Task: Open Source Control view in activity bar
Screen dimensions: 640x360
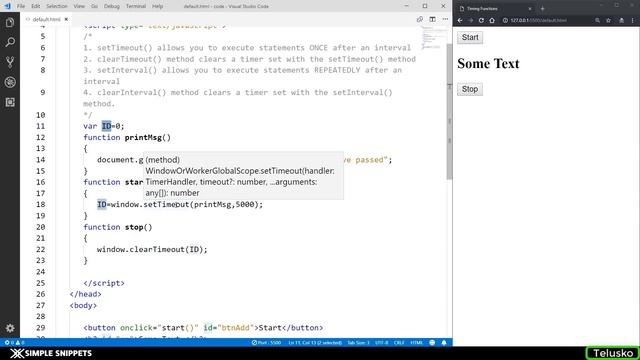Action: (10, 62)
